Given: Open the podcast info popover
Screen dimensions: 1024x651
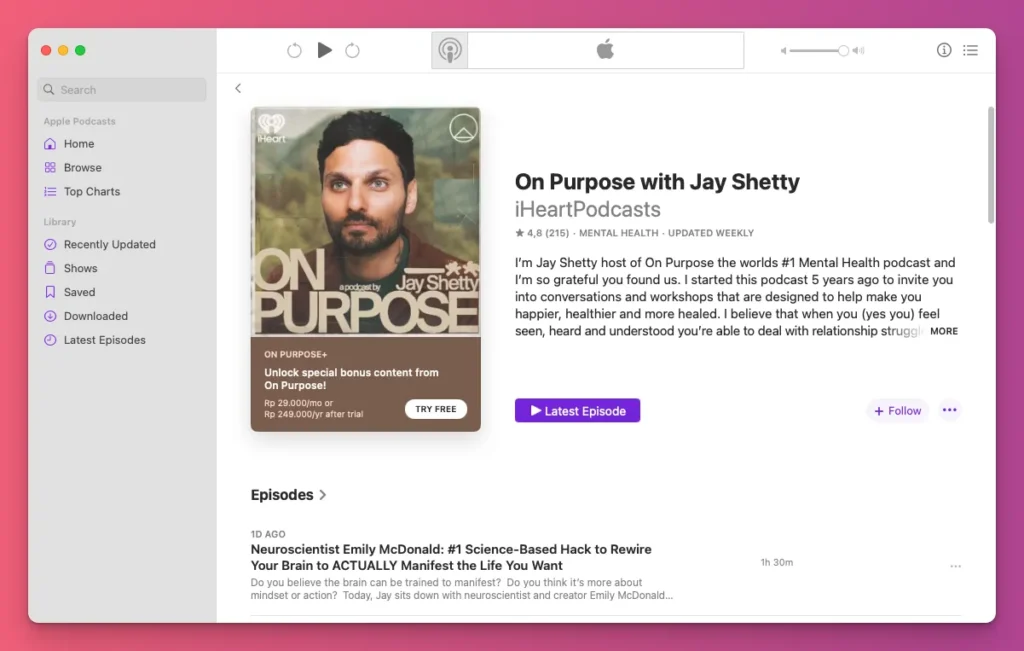Looking at the screenshot, I should click(x=943, y=50).
